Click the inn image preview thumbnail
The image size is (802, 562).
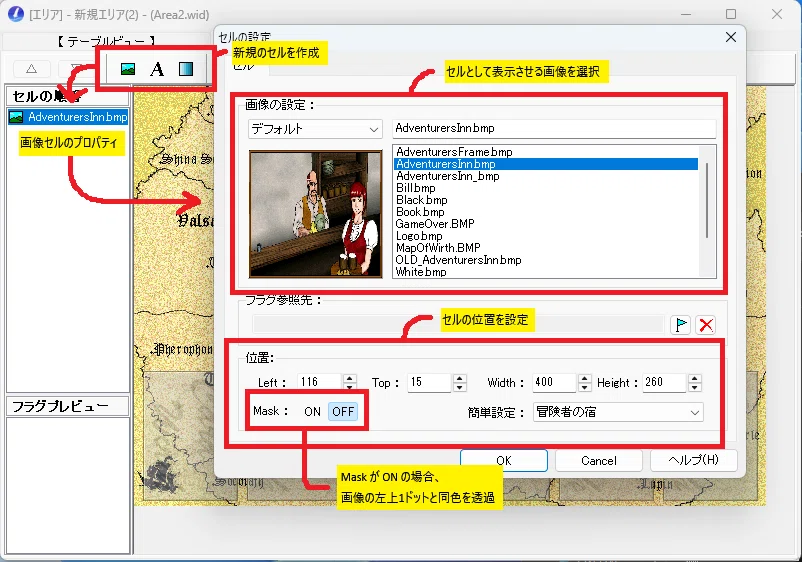tap(316, 214)
